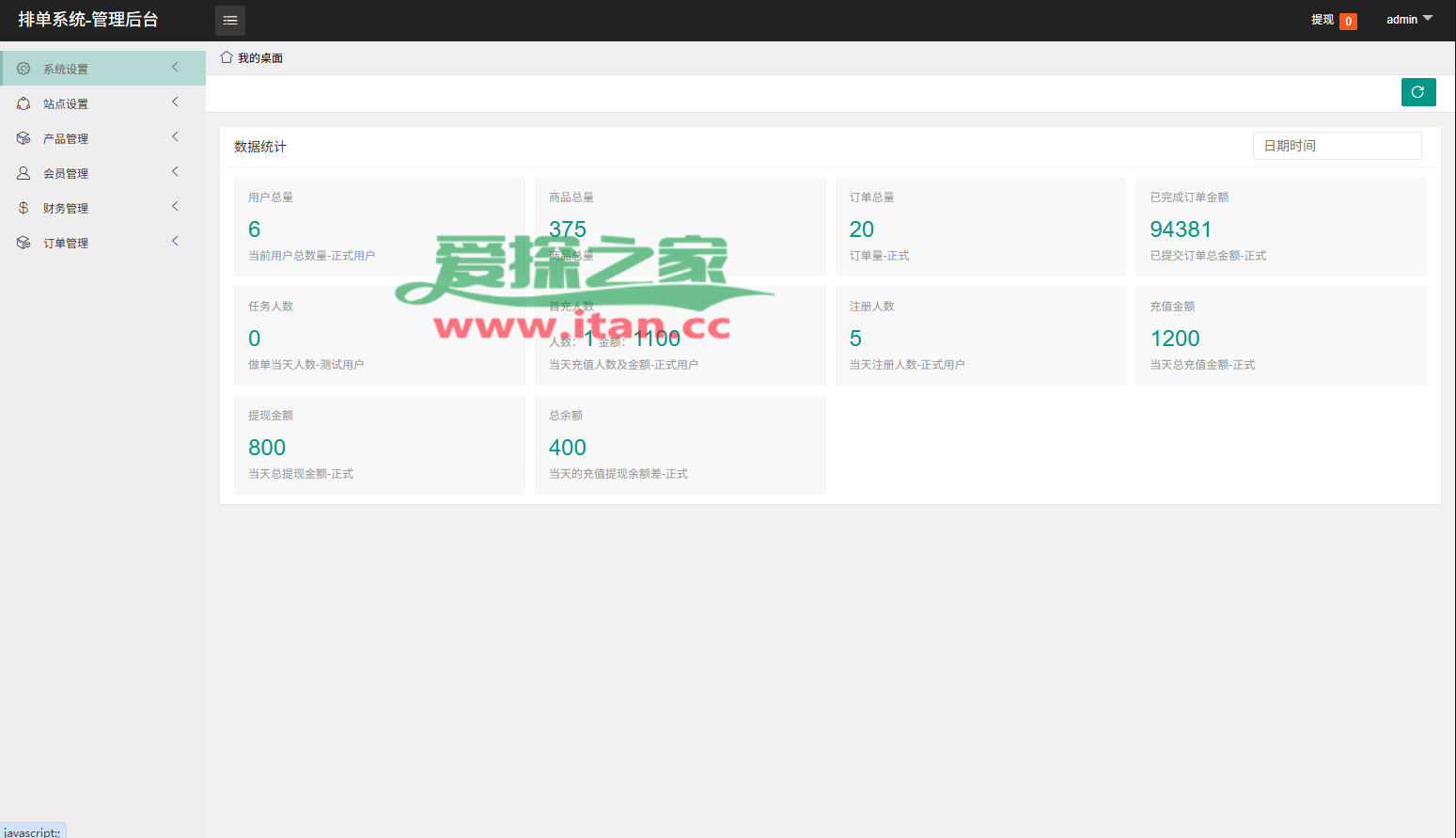1456x838 pixels.
Task: Expand the 系统设置 chevron arrow
Action: click(x=175, y=67)
